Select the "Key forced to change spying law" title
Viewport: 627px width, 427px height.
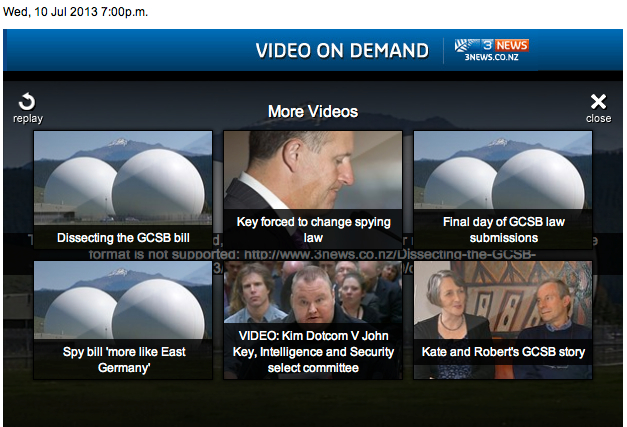(313, 229)
